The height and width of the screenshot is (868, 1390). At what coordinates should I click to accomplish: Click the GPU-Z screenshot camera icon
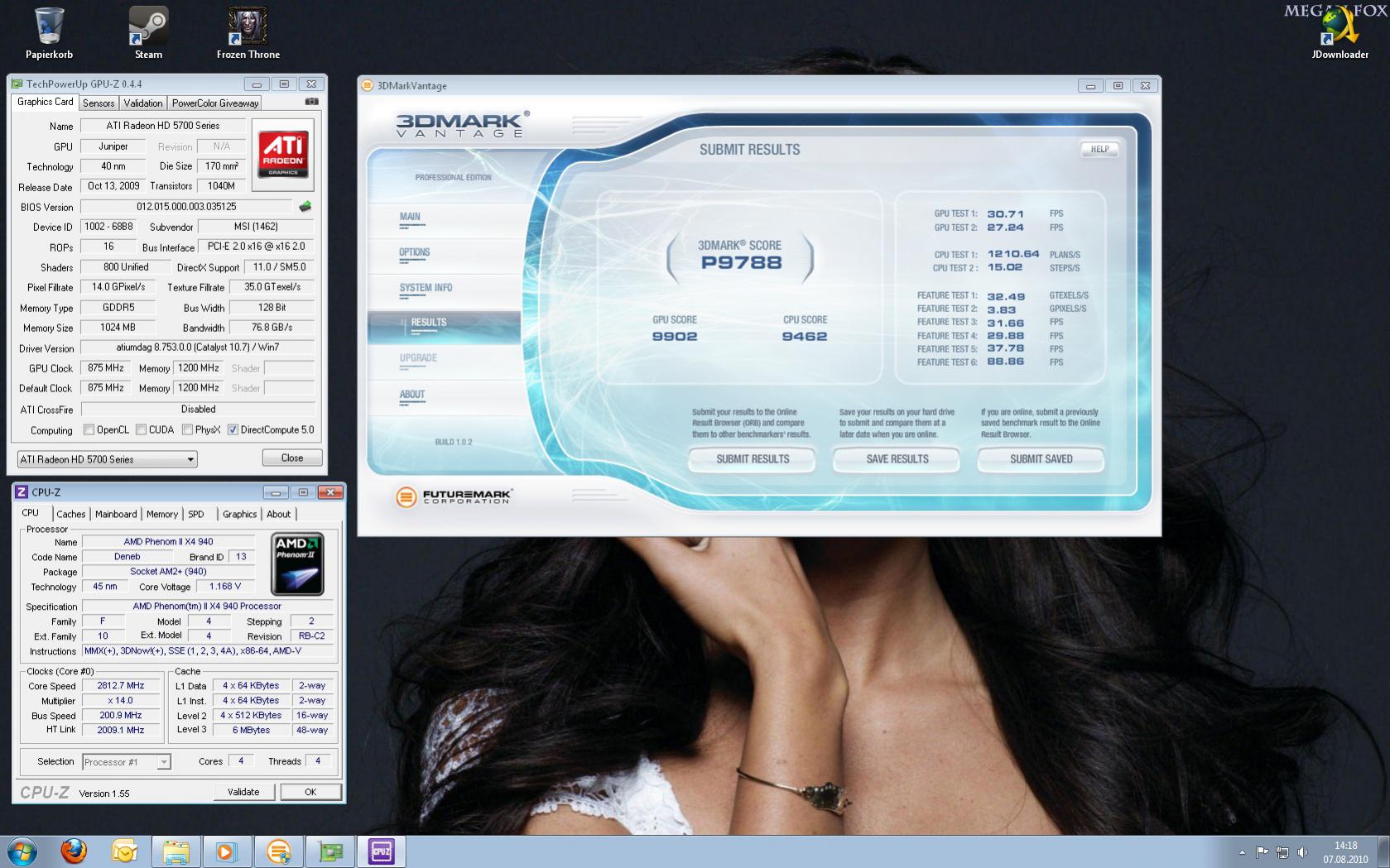coord(311,102)
